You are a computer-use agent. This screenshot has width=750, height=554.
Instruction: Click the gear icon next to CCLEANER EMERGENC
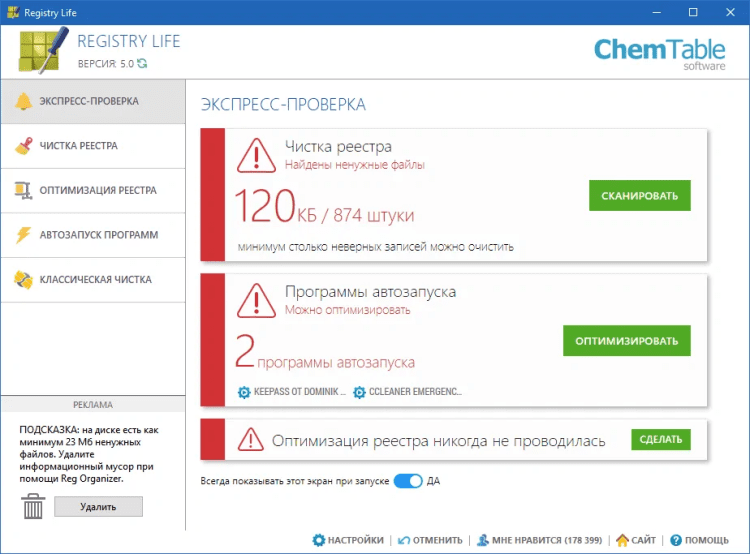click(x=359, y=392)
